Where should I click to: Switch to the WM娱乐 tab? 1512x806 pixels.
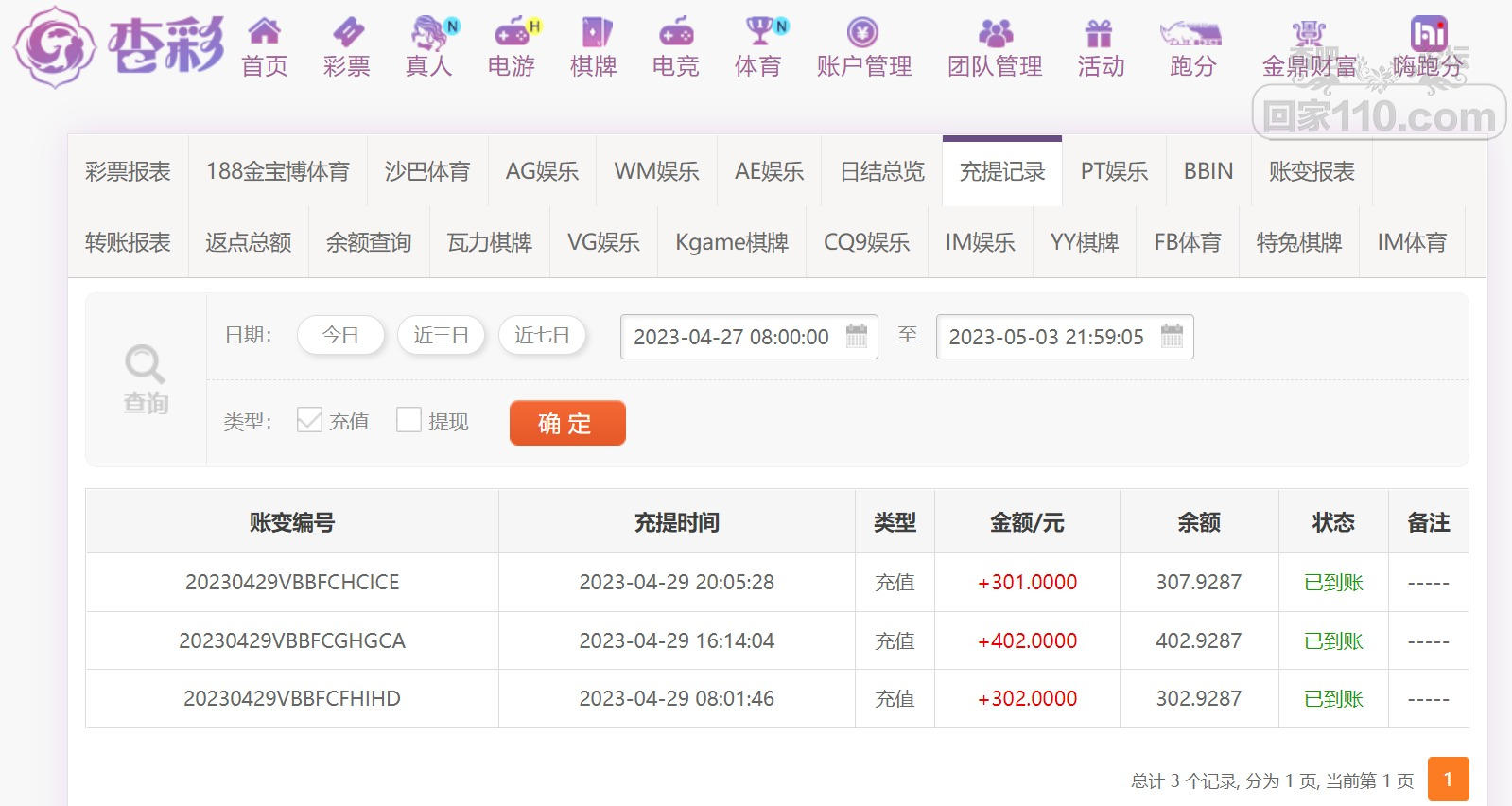[656, 171]
